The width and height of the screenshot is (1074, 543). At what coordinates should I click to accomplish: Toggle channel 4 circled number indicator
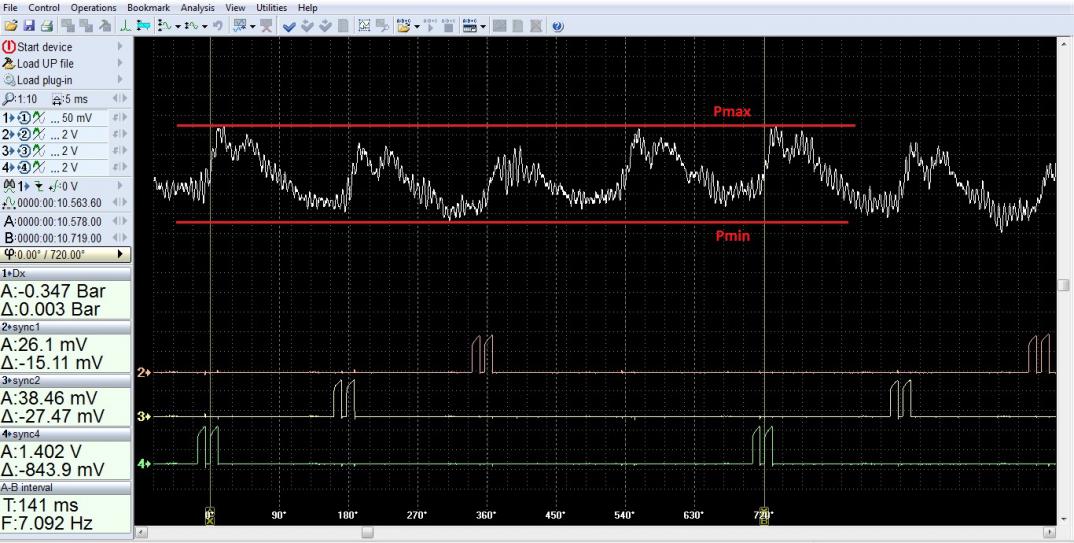click(22, 166)
